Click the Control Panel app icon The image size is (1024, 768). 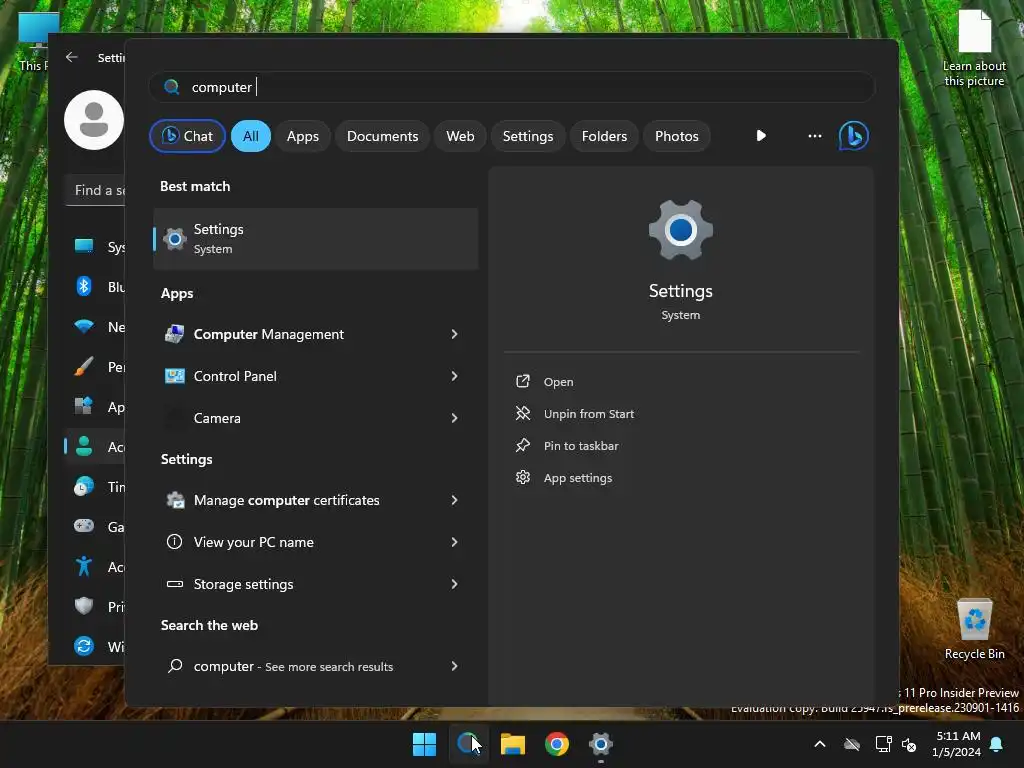pyautogui.click(x=174, y=376)
